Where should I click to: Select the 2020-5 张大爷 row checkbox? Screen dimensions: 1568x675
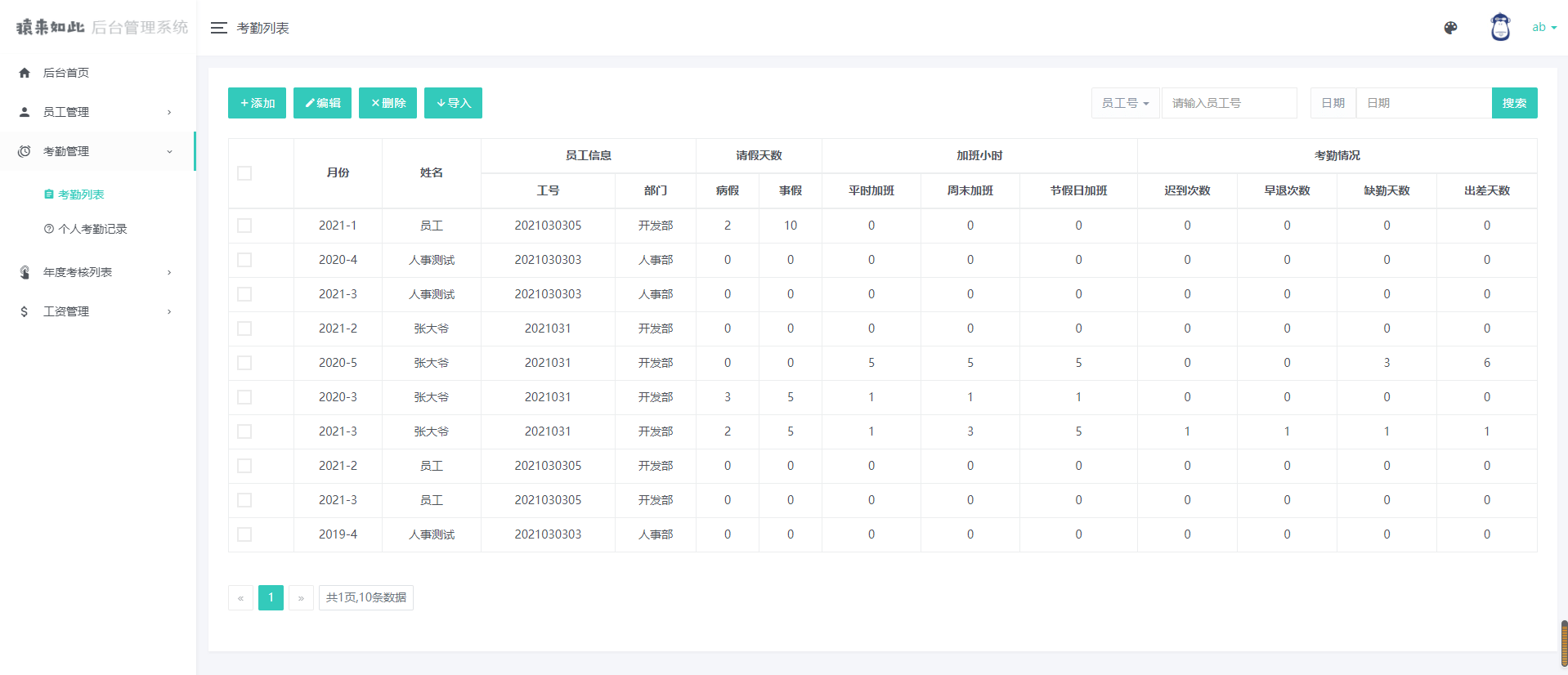(x=244, y=363)
